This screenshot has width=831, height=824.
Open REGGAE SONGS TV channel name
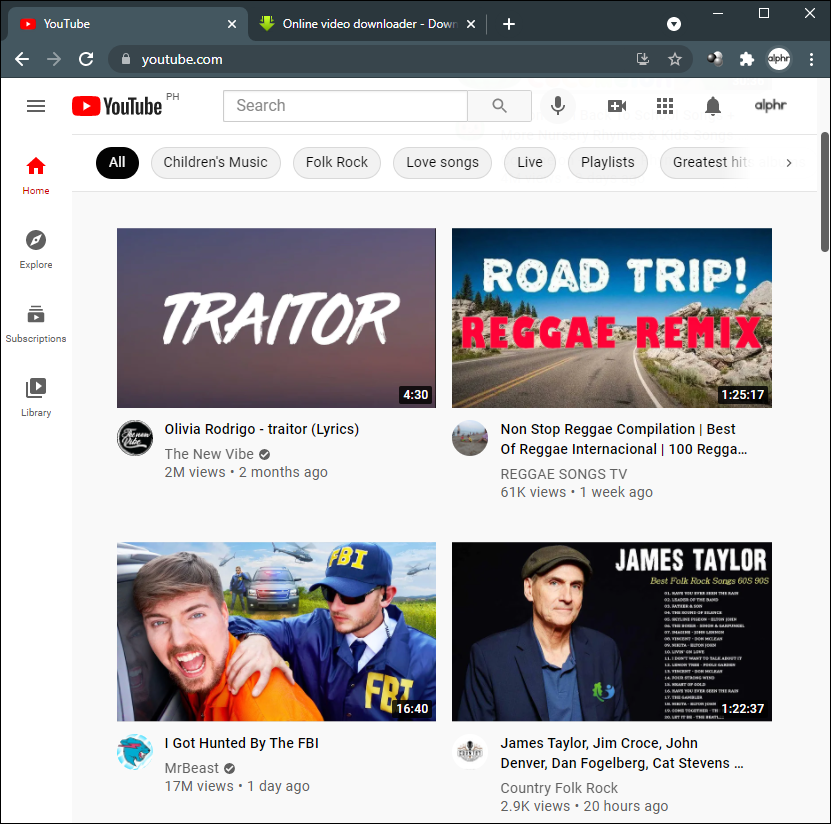coord(563,474)
